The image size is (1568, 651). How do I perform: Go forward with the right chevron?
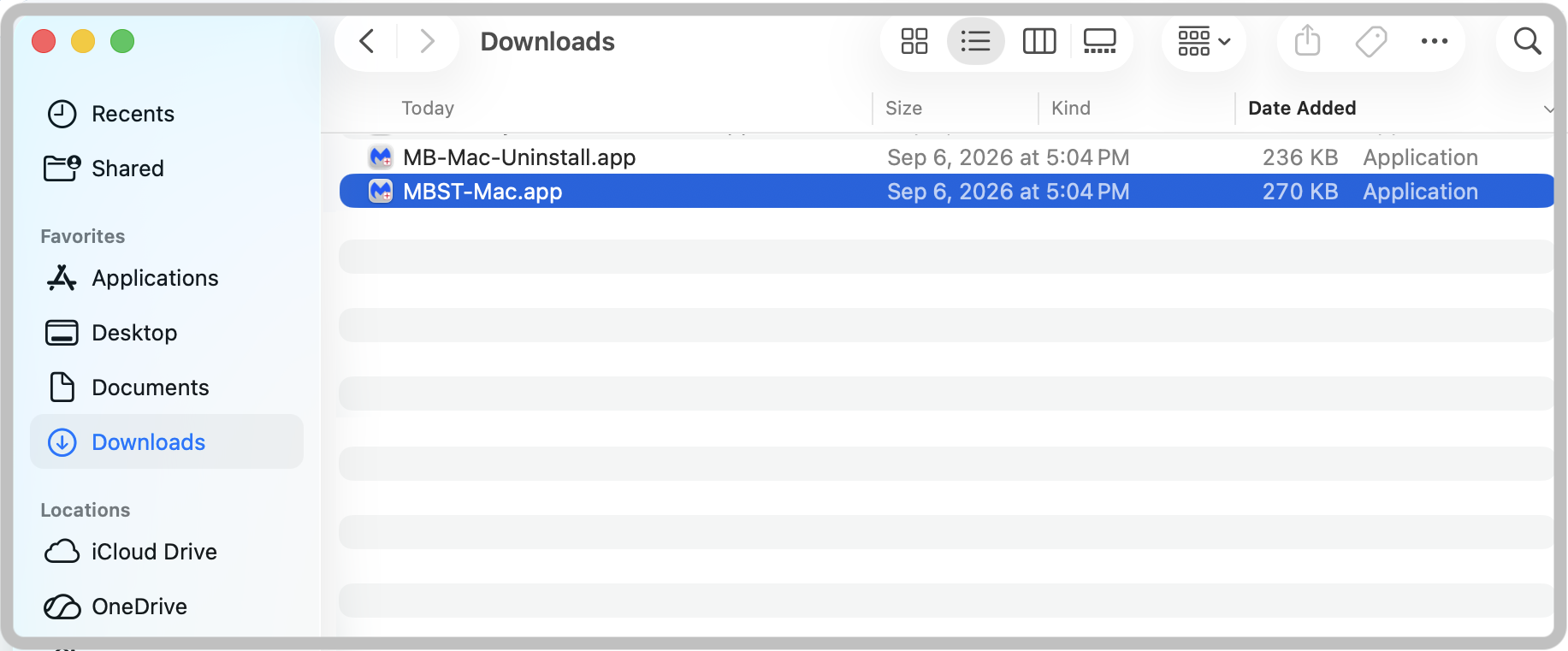427,41
